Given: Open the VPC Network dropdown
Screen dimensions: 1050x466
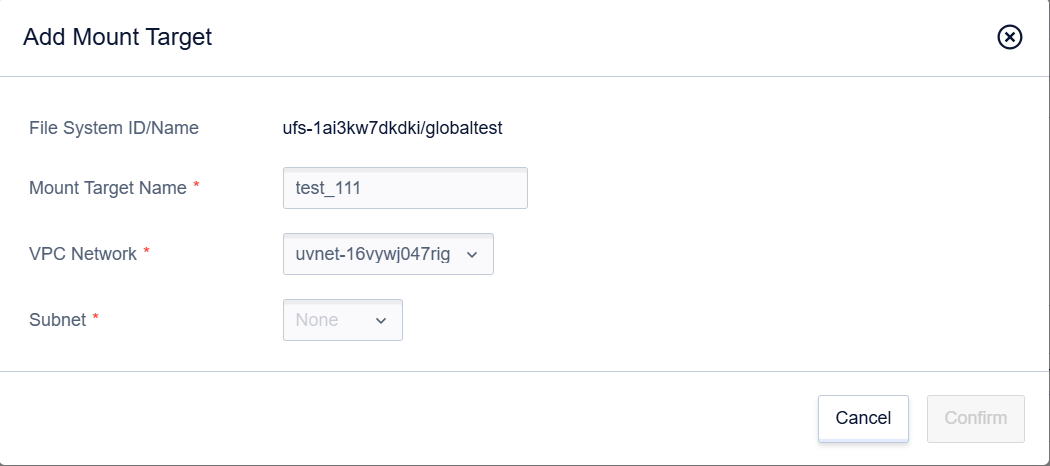Looking at the screenshot, I should [388, 254].
